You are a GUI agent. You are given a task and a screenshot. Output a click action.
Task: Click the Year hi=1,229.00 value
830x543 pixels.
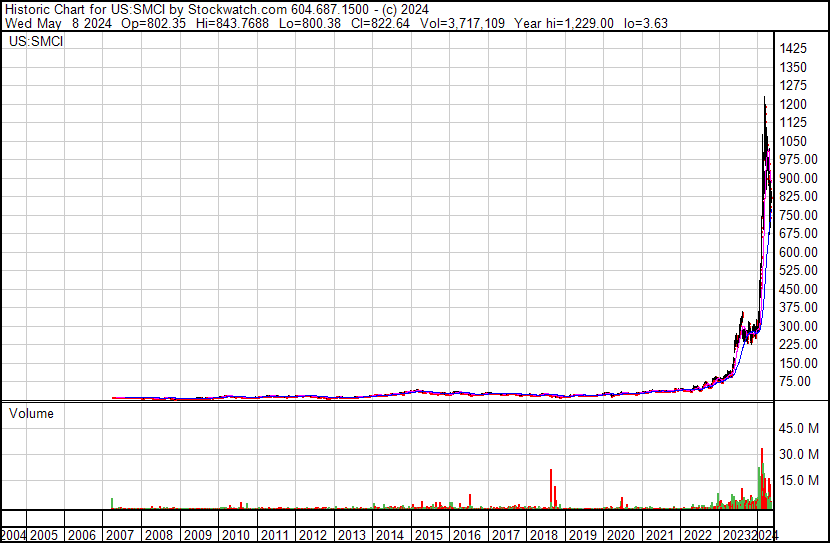564,23
